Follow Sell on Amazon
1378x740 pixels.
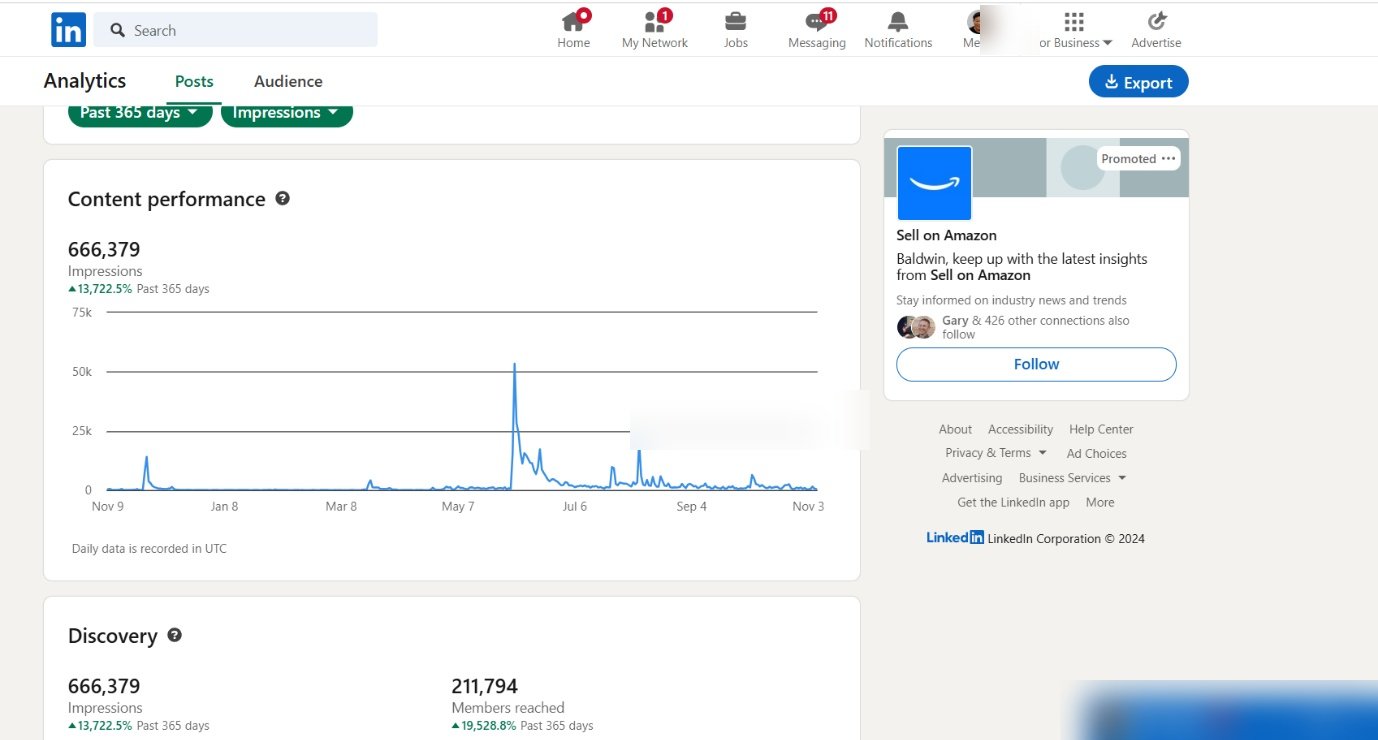1036,364
